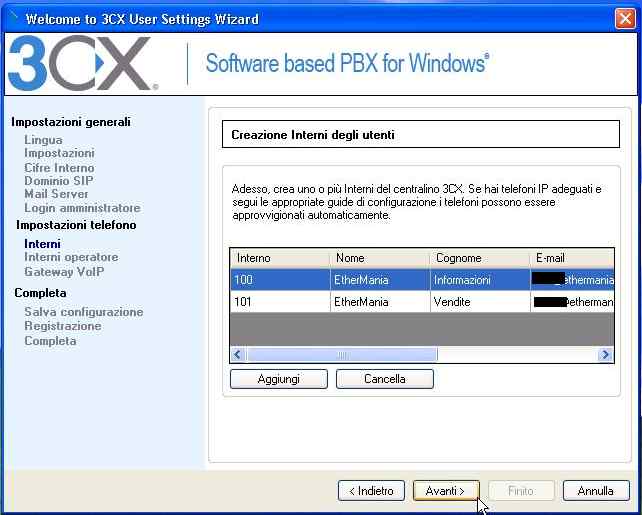Viewport: 642px width, 515px height.
Task: Open the Gateway VoIP step
Action: pos(64,271)
